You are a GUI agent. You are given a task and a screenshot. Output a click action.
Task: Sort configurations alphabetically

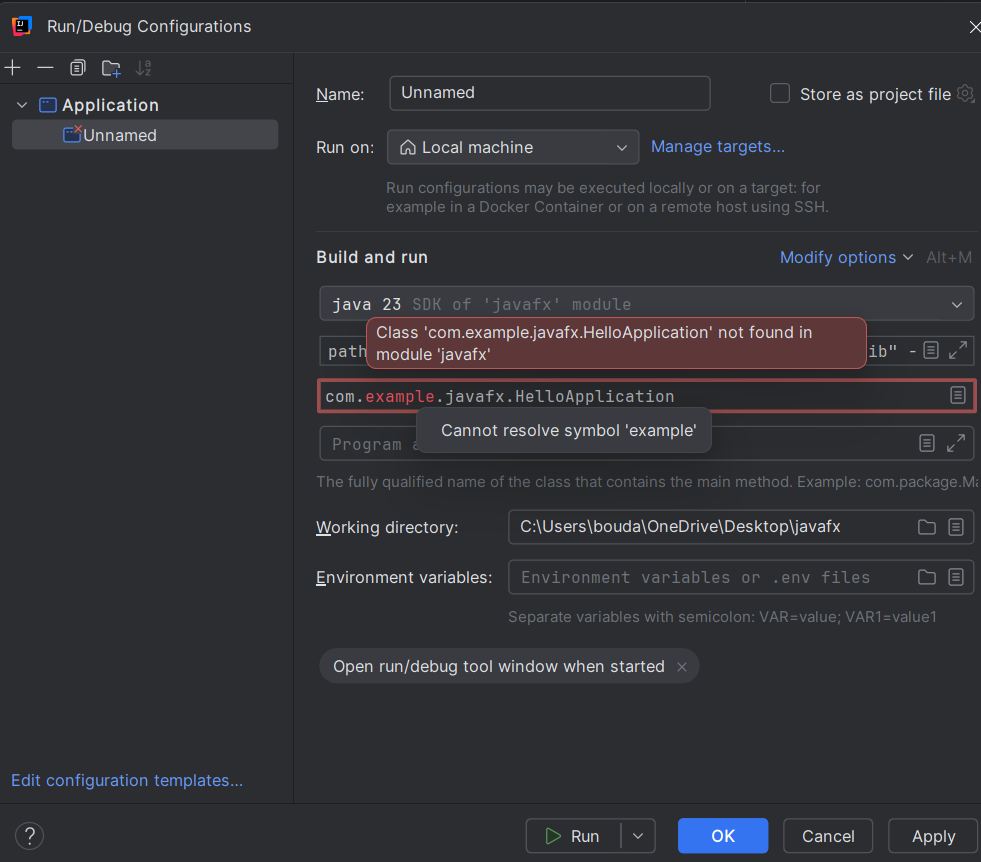pyautogui.click(x=143, y=67)
